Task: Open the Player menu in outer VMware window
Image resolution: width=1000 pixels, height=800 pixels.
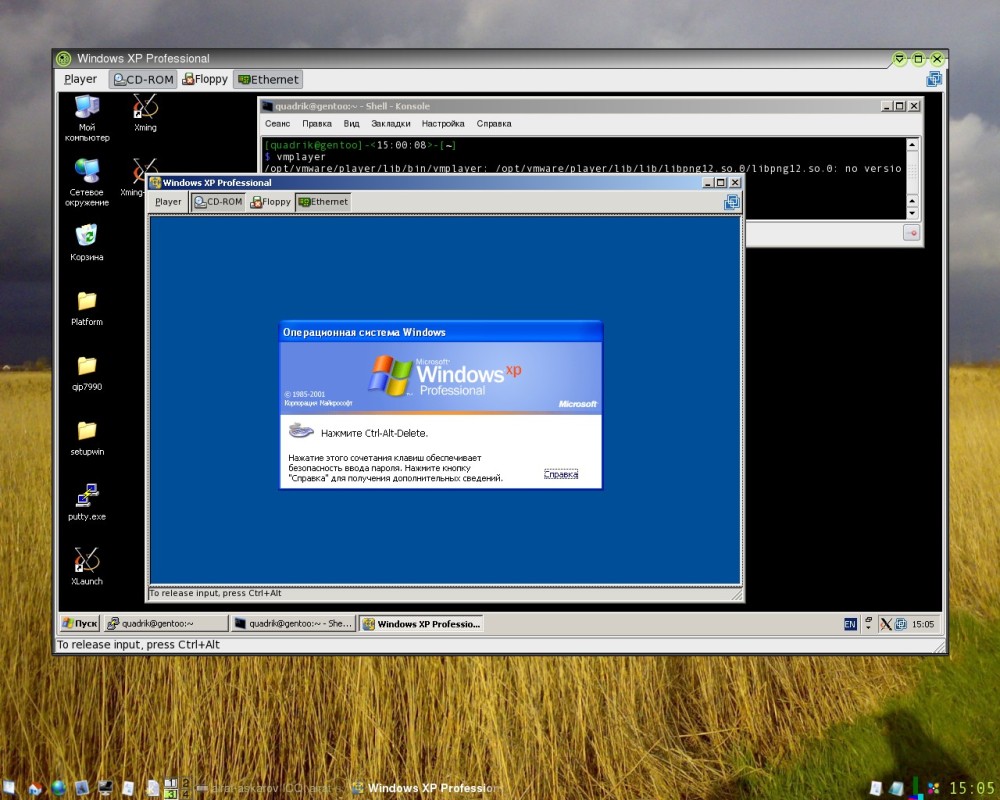Action: 80,79
